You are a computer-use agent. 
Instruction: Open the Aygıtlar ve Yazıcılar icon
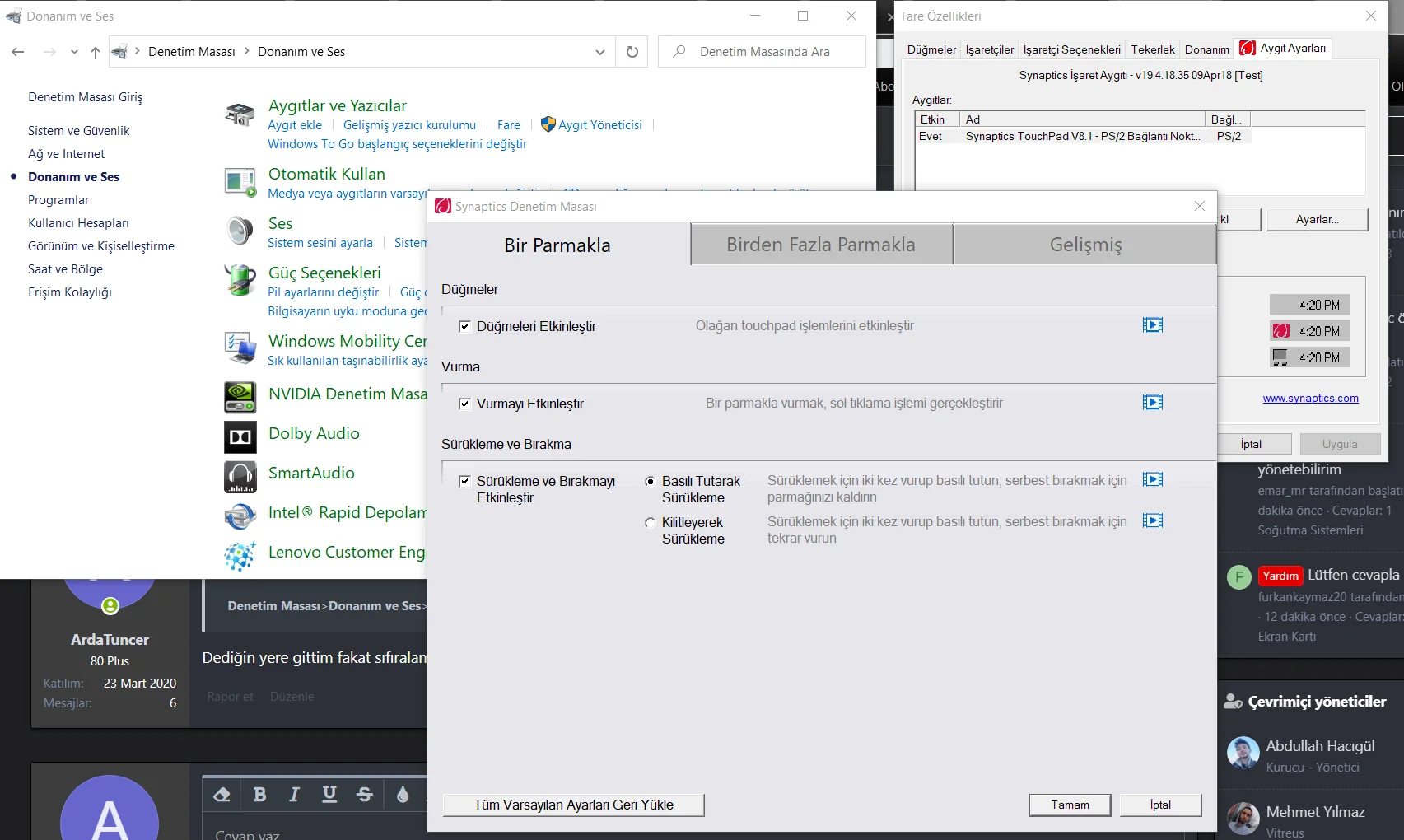pyautogui.click(x=240, y=114)
